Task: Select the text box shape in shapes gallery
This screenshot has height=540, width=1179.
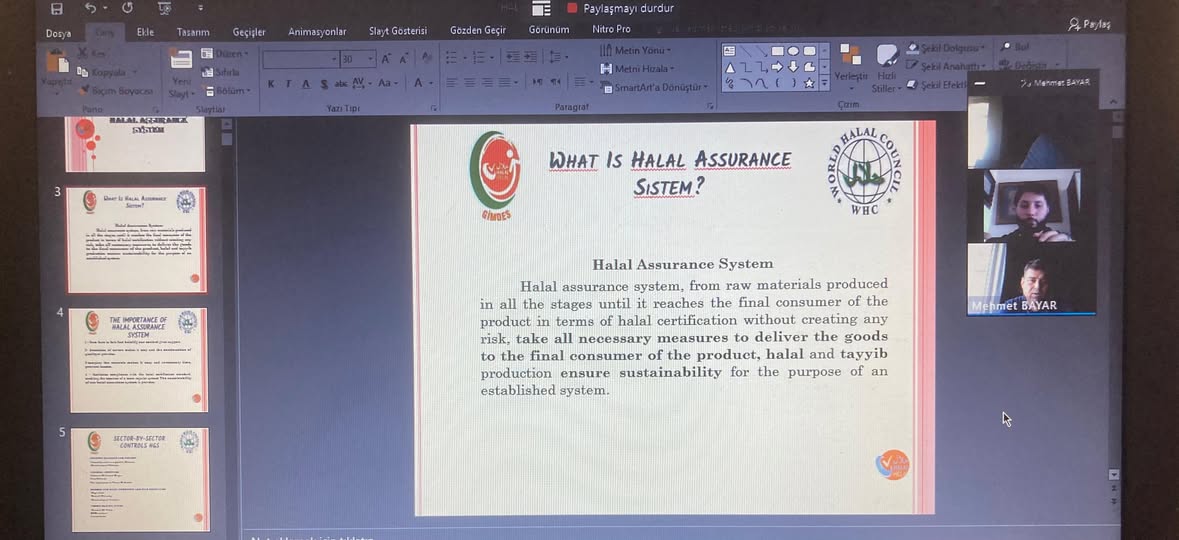Action: 729,51
